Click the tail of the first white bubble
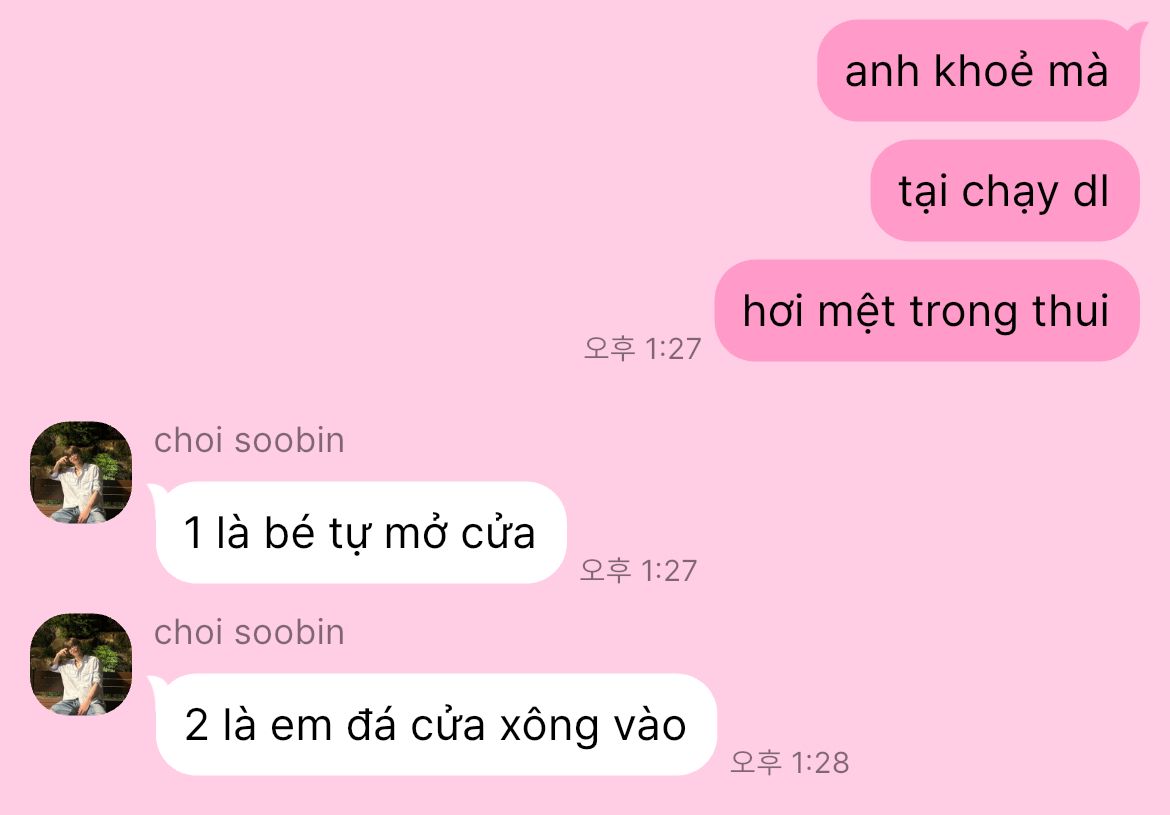This screenshot has width=1170, height=815. [x=158, y=491]
